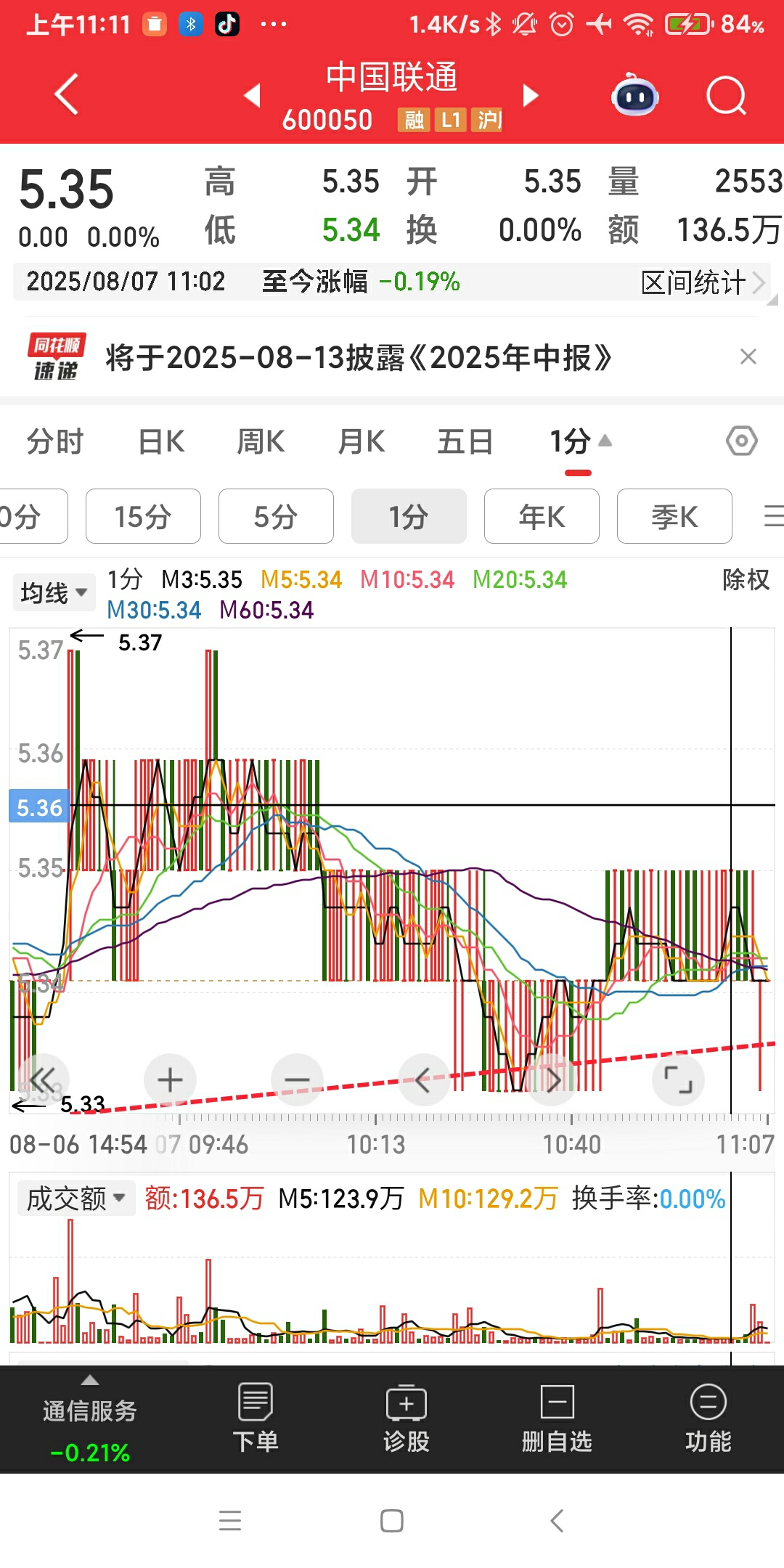This screenshot has height=1568, width=784.
Task: Tap the 中国联通 stock title
Action: pyautogui.click(x=392, y=77)
